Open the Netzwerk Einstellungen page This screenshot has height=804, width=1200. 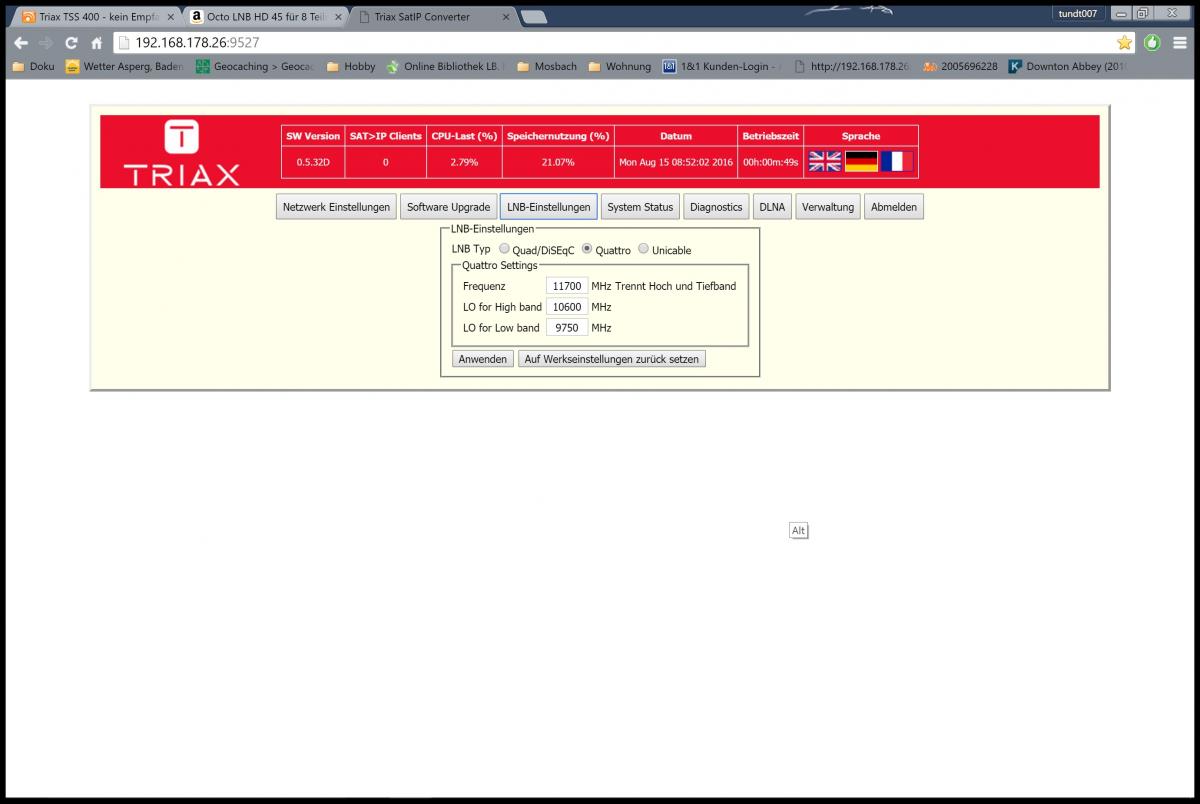pyautogui.click(x=336, y=207)
